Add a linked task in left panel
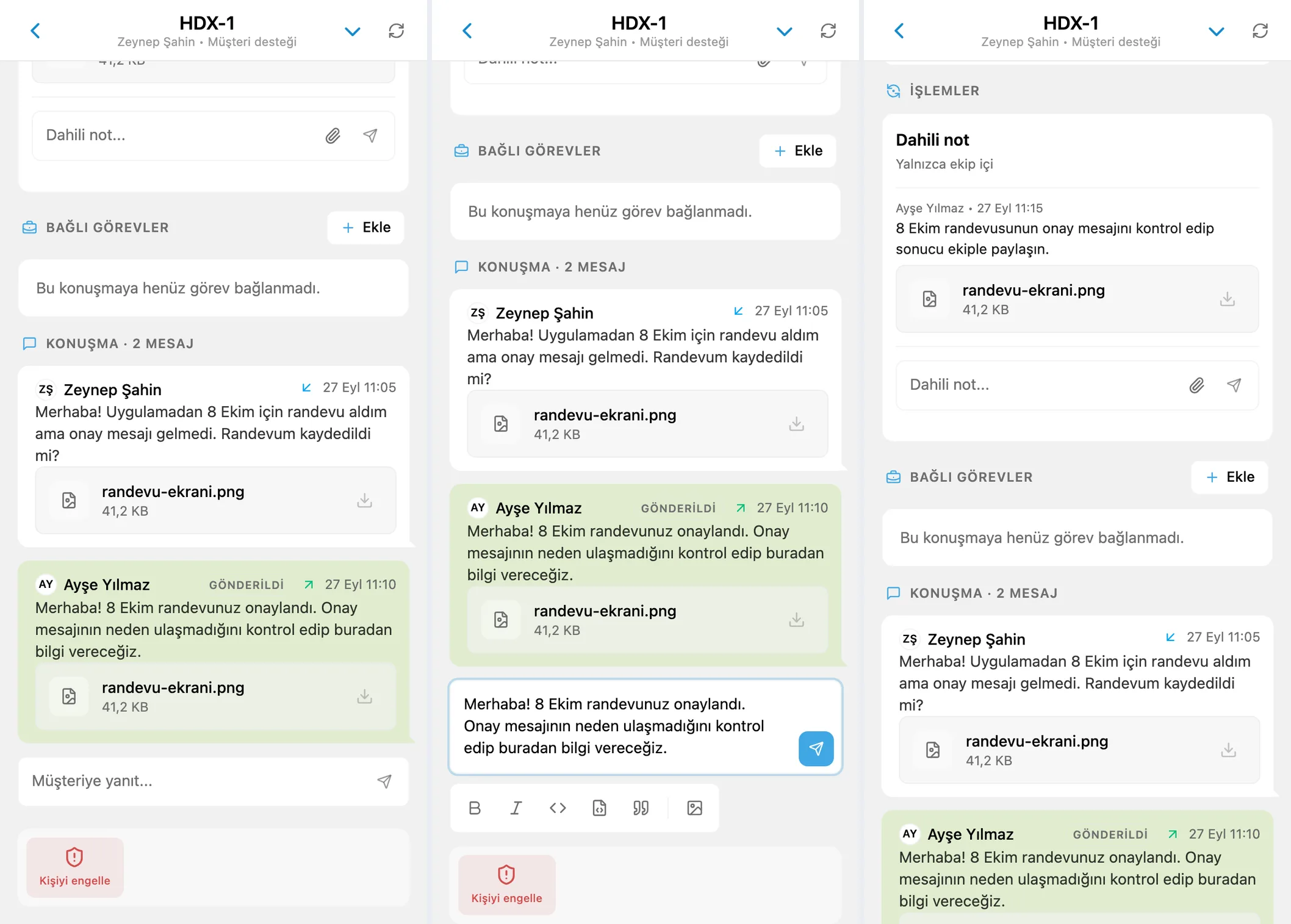This screenshot has width=1291, height=924. pos(366,227)
